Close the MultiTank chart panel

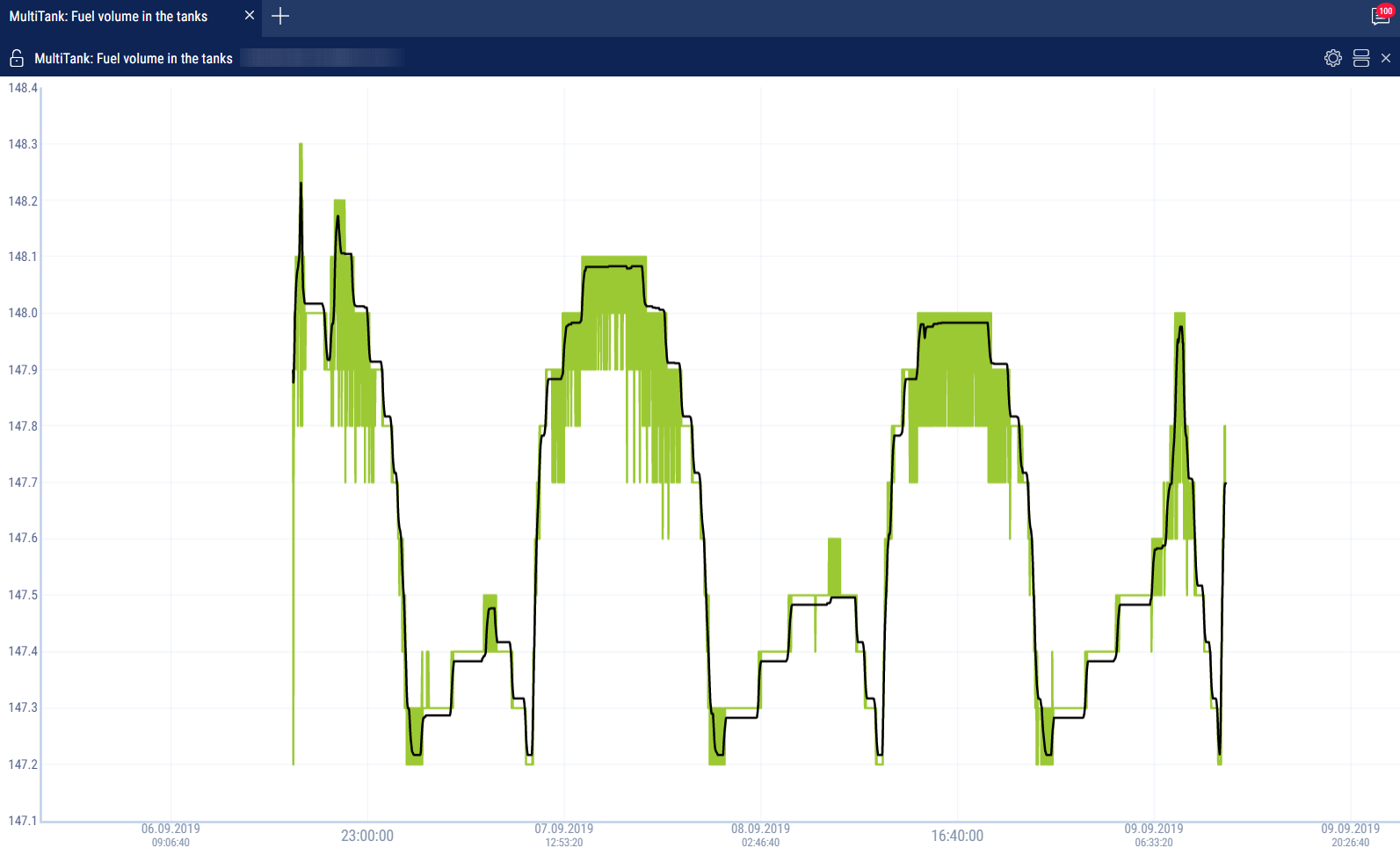(x=1386, y=58)
